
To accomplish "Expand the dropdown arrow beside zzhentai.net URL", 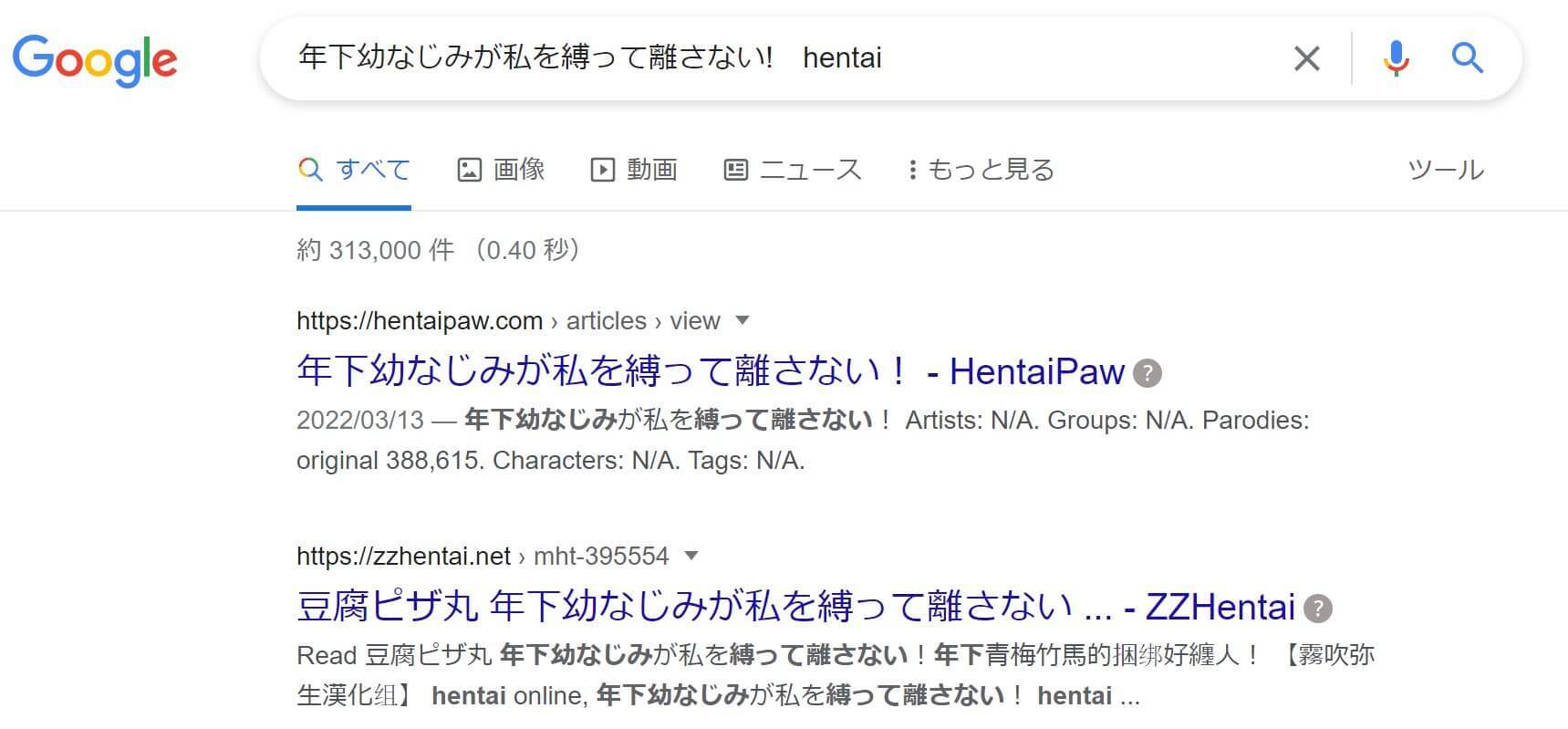I will pos(691,556).
